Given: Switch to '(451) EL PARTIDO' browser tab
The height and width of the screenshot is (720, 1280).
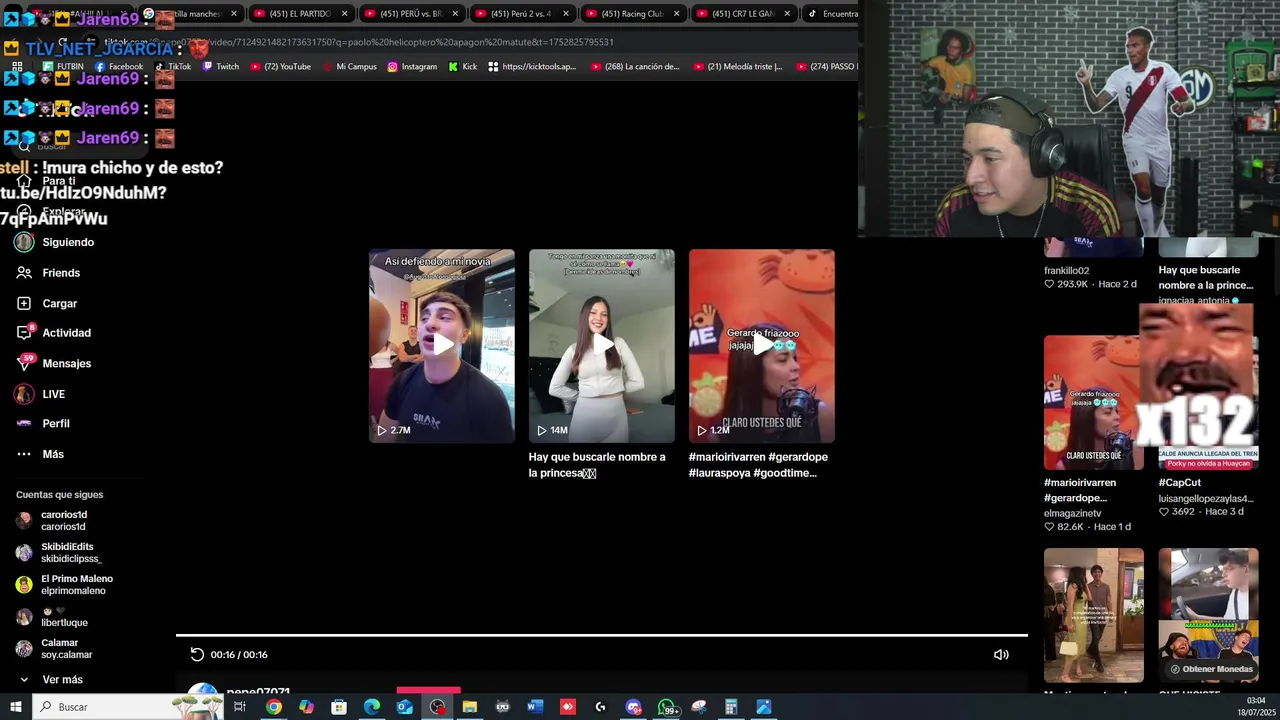Looking at the screenshot, I should point(300,14).
